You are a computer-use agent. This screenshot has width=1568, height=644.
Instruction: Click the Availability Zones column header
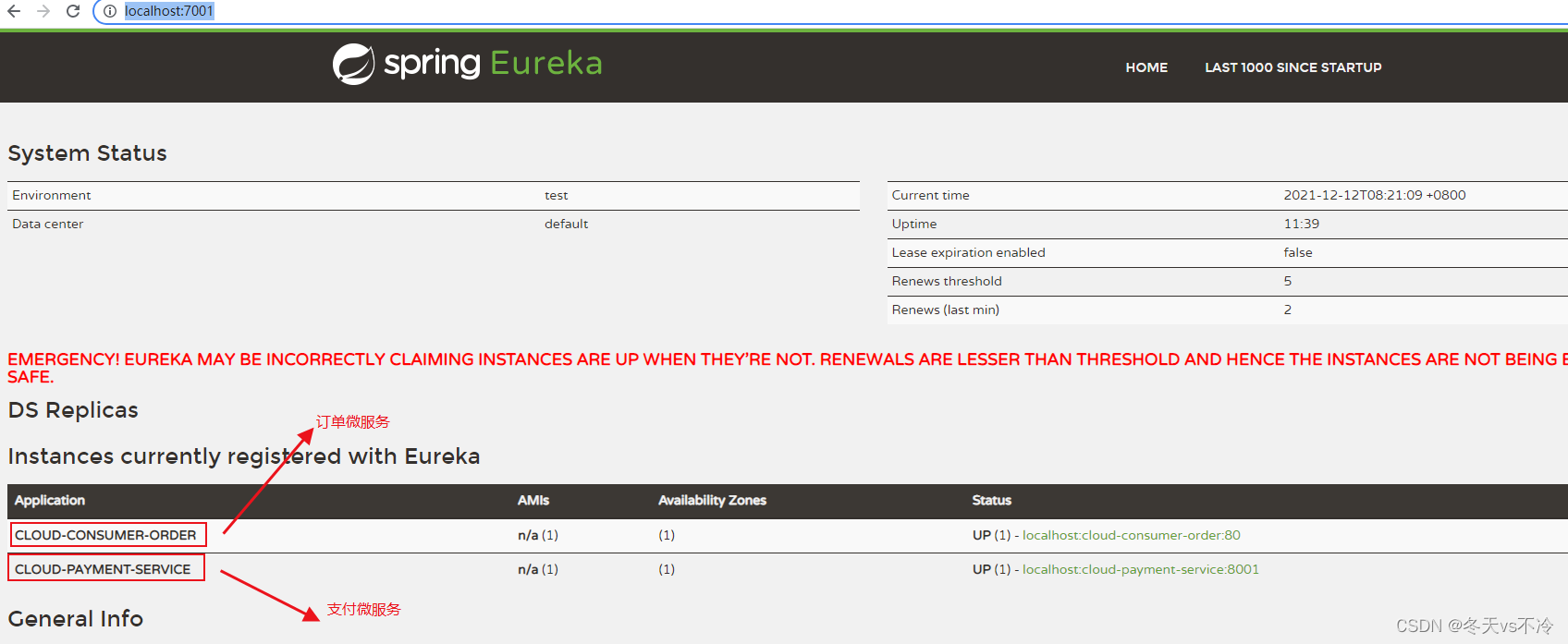(x=712, y=500)
